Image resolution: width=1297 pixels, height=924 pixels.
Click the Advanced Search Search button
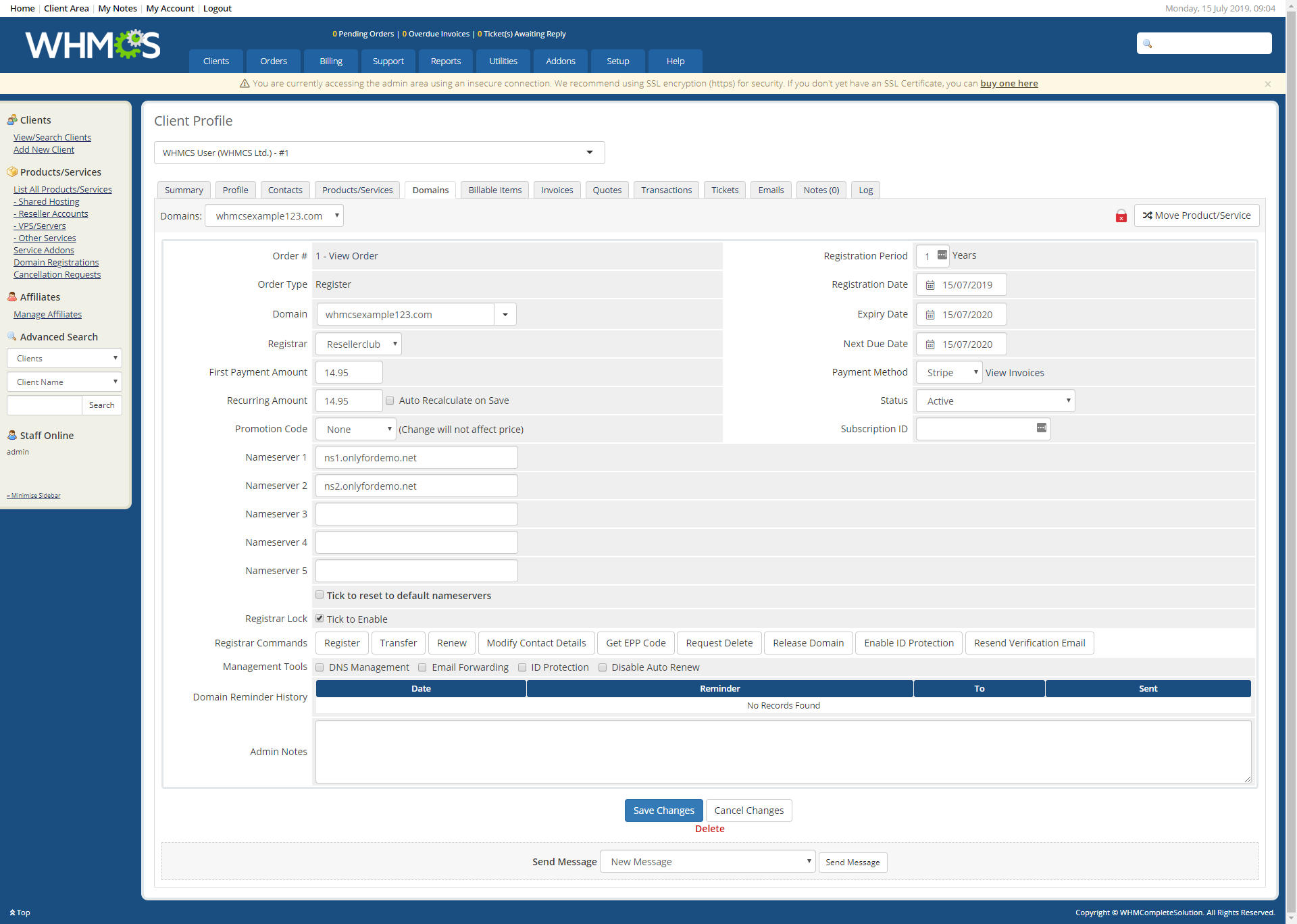pyautogui.click(x=102, y=405)
